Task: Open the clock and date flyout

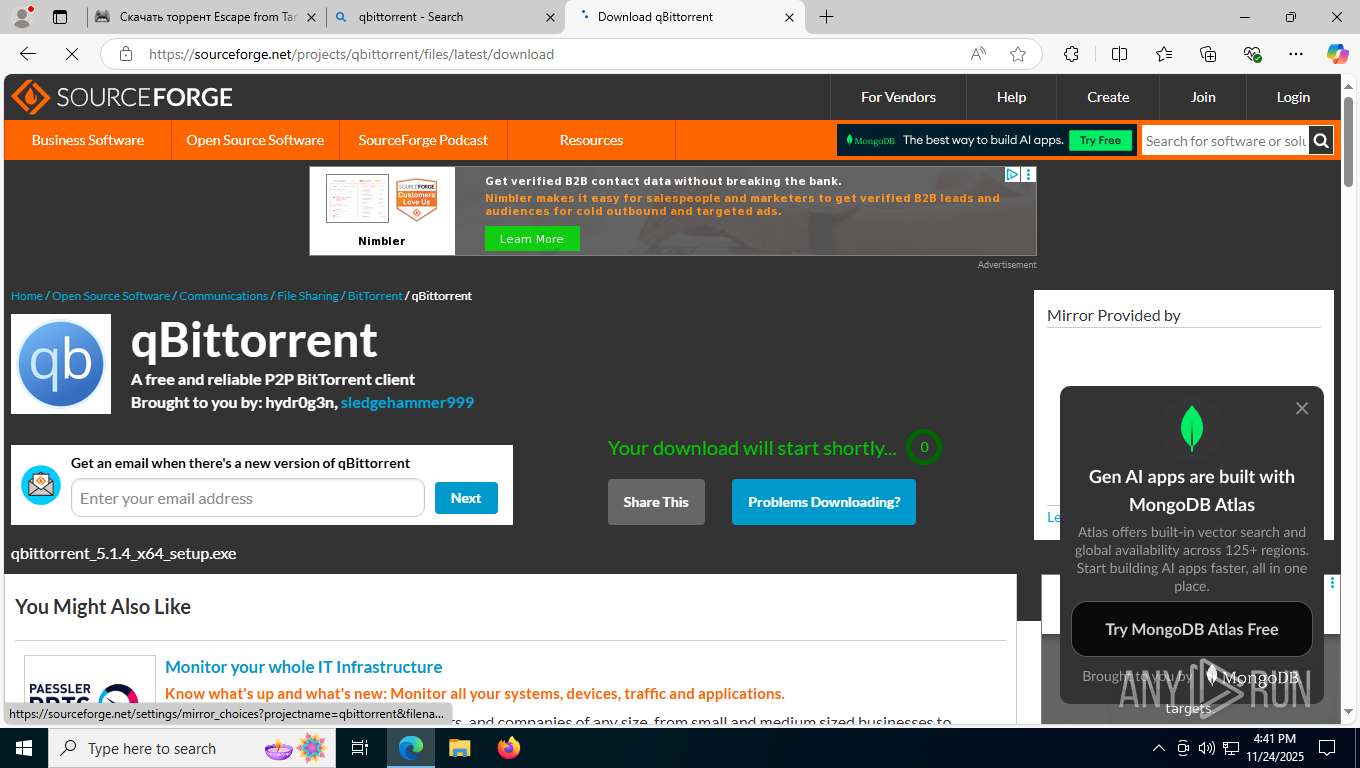Action: click(1274, 748)
